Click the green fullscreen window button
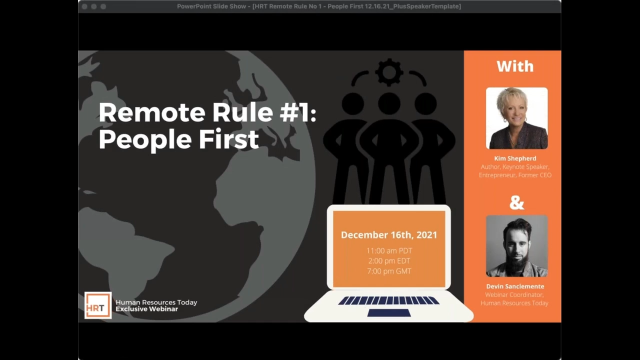640x360 pixels. [x=103, y=7]
